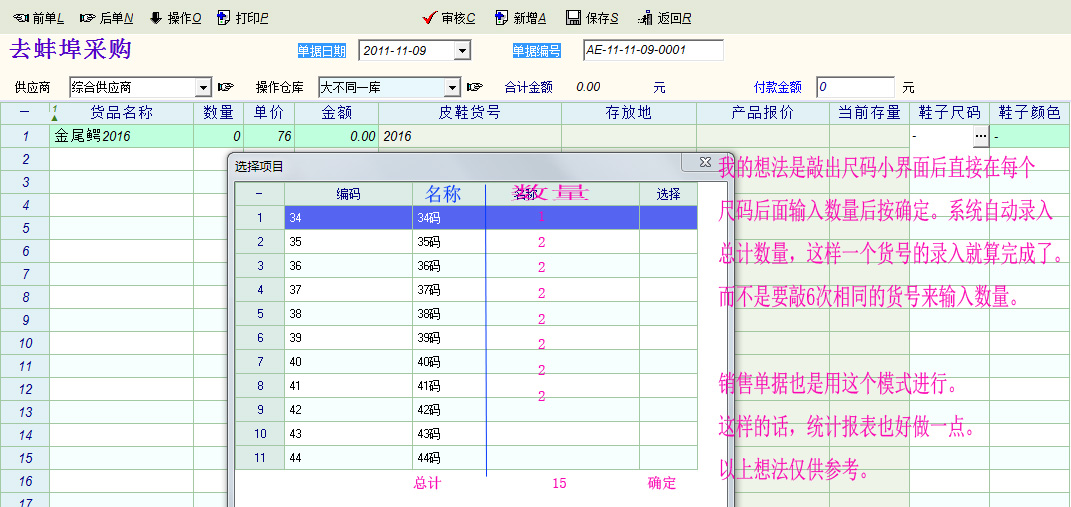This screenshot has height=507, width=1071.
Task: Create a new record with 新增
Action: point(521,18)
